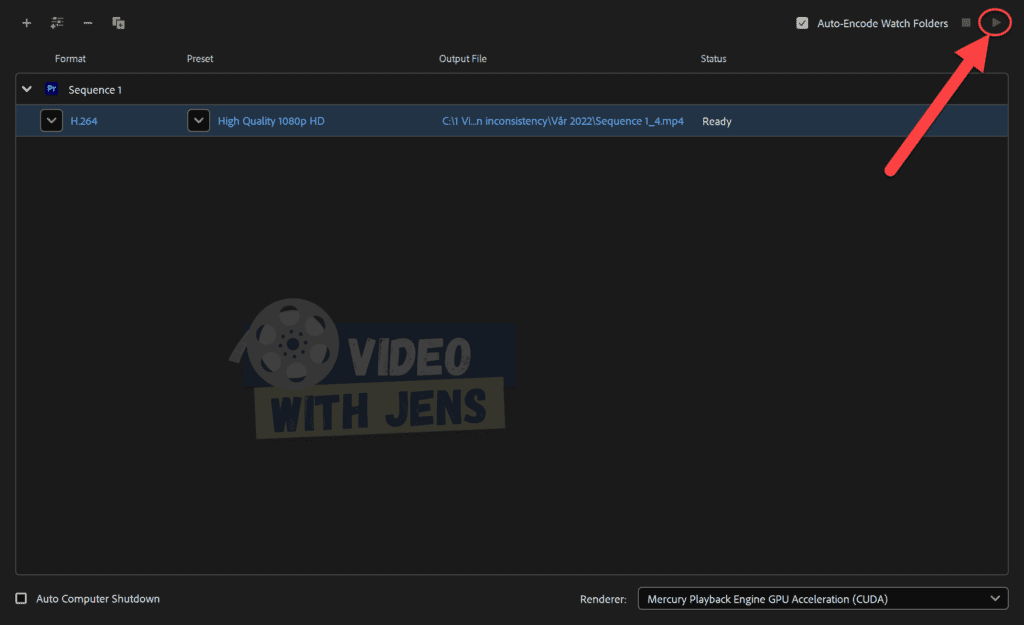This screenshot has height=625, width=1024.
Task: Click the Preset column header
Action: (x=200, y=58)
